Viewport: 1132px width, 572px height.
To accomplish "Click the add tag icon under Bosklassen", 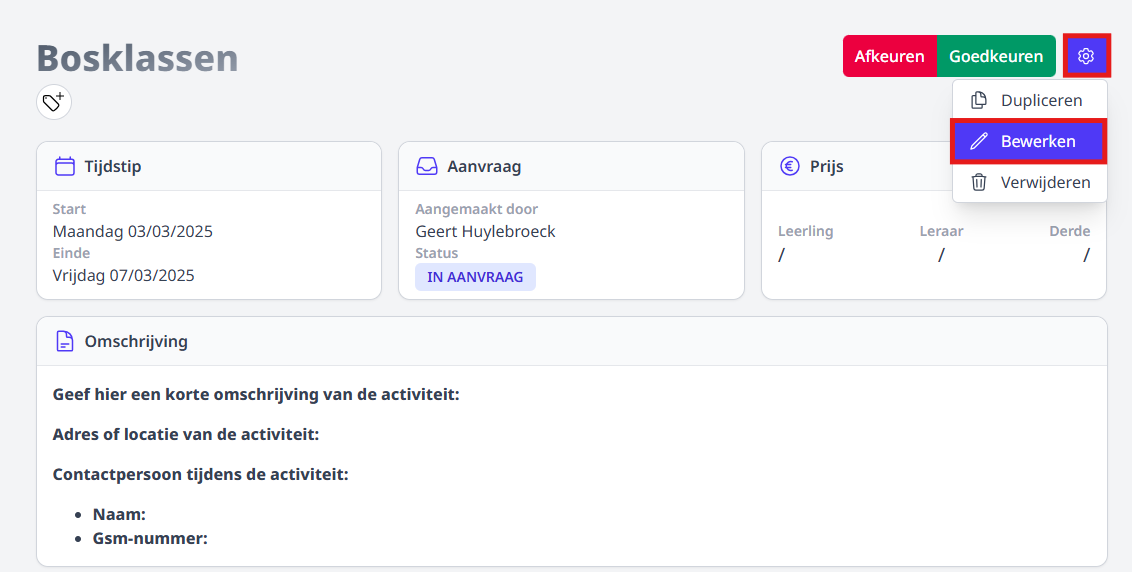I will pyautogui.click(x=54, y=102).
